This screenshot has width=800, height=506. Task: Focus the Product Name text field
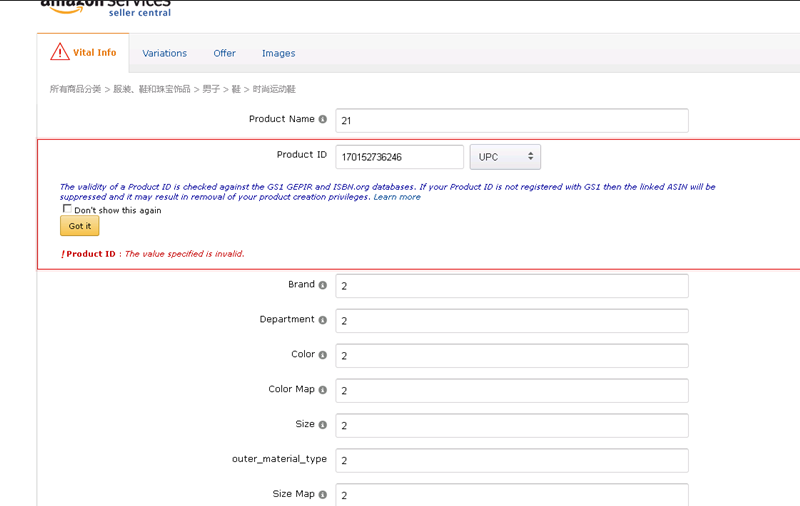click(x=511, y=121)
